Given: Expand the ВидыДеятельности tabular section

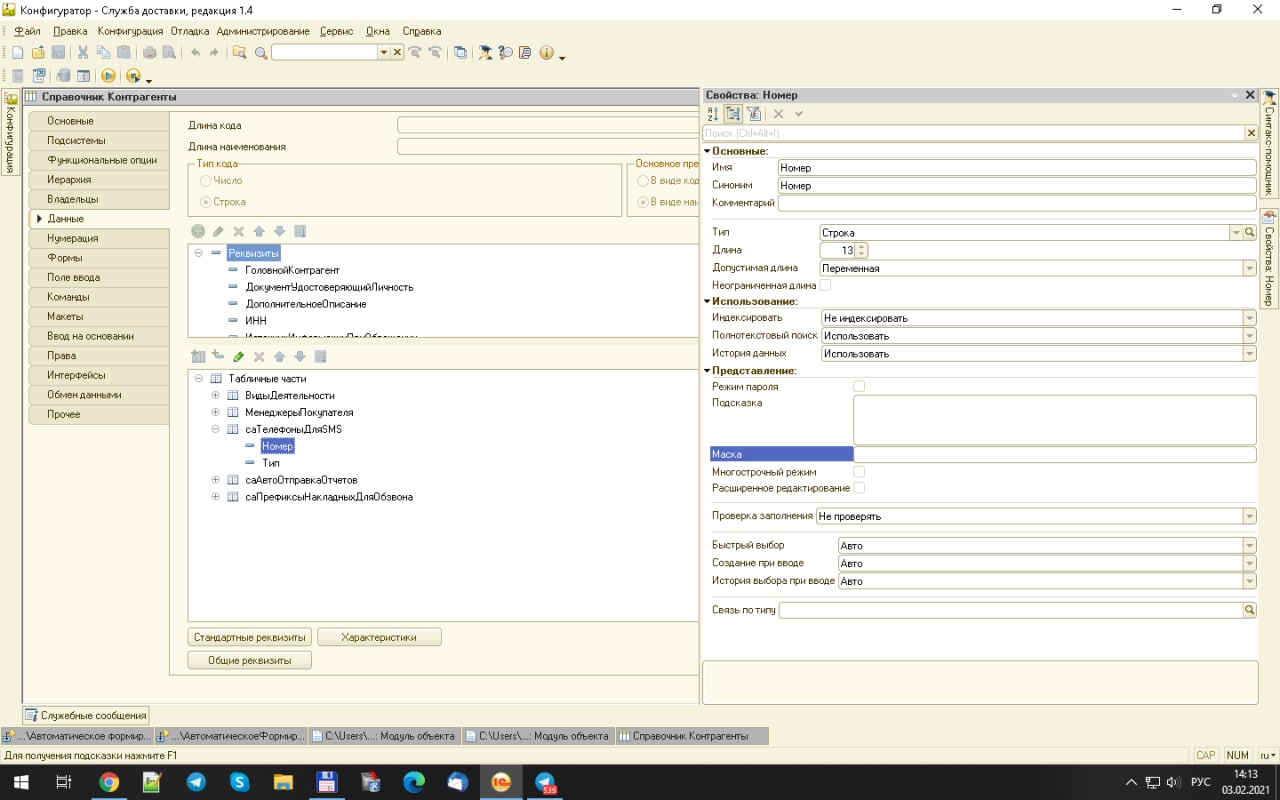Looking at the screenshot, I should (216, 396).
